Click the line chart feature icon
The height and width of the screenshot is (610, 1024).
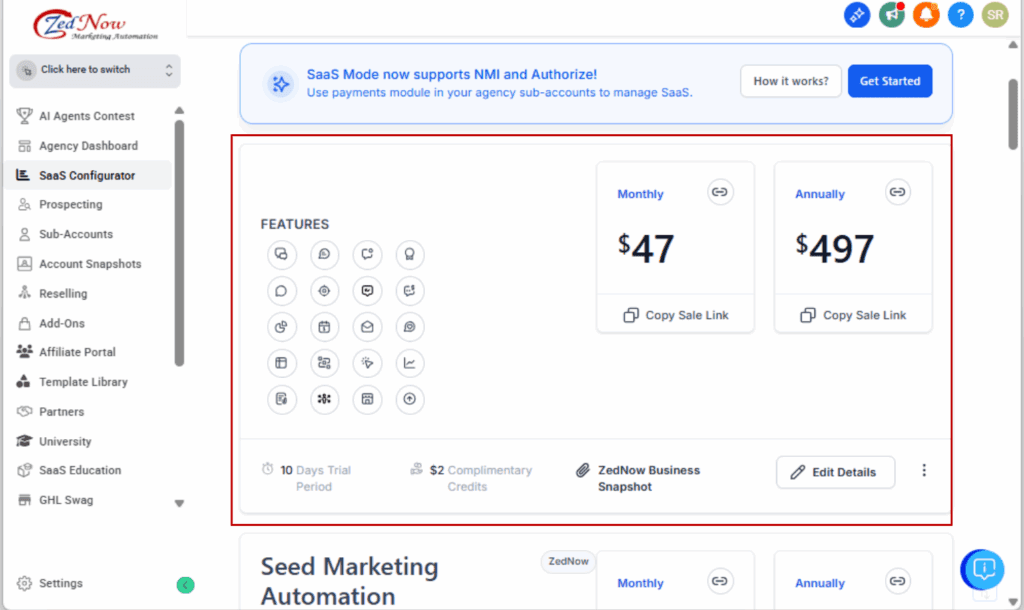(x=409, y=363)
